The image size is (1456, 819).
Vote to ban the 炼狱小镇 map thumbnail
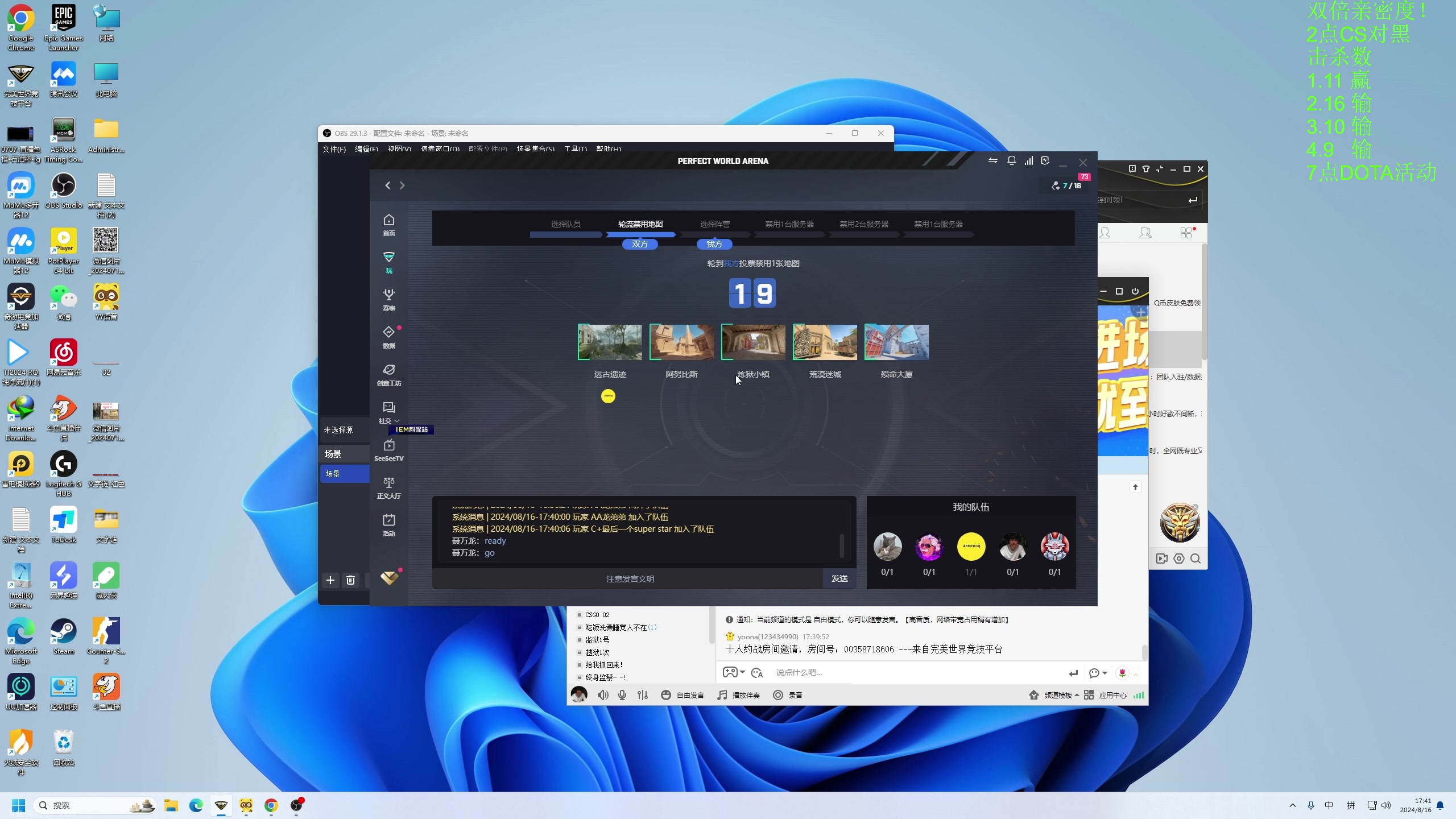coord(753,342)
